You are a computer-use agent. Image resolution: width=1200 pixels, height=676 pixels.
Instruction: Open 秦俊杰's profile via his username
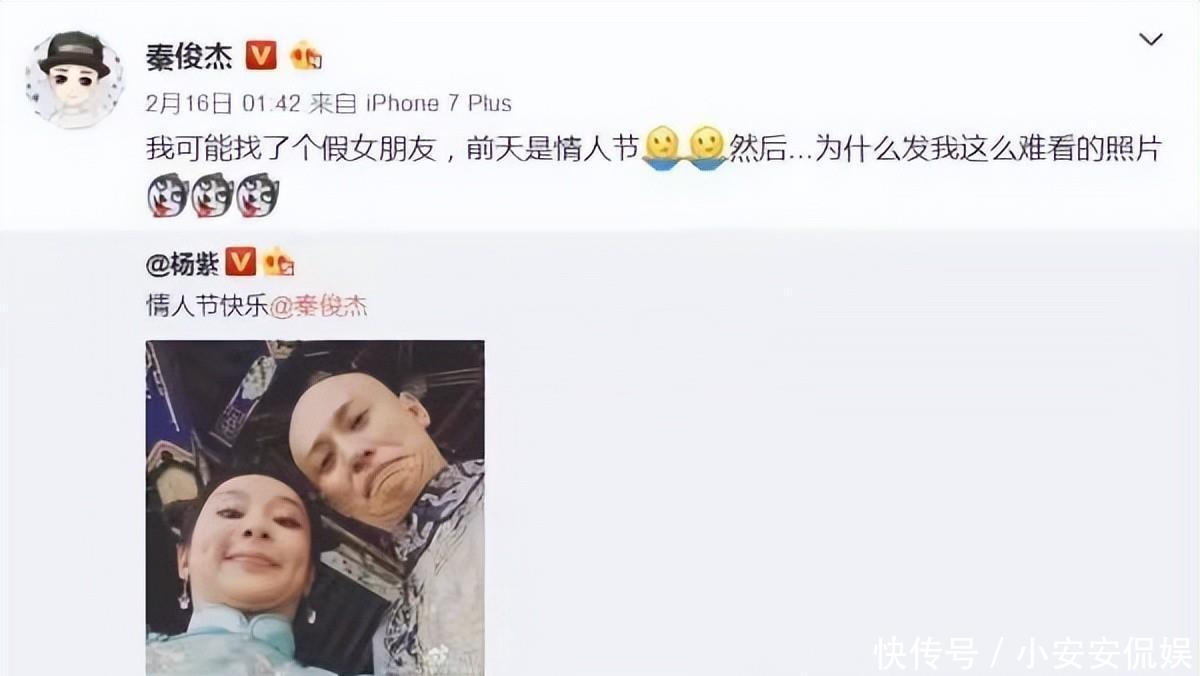(x=189, y=56)
